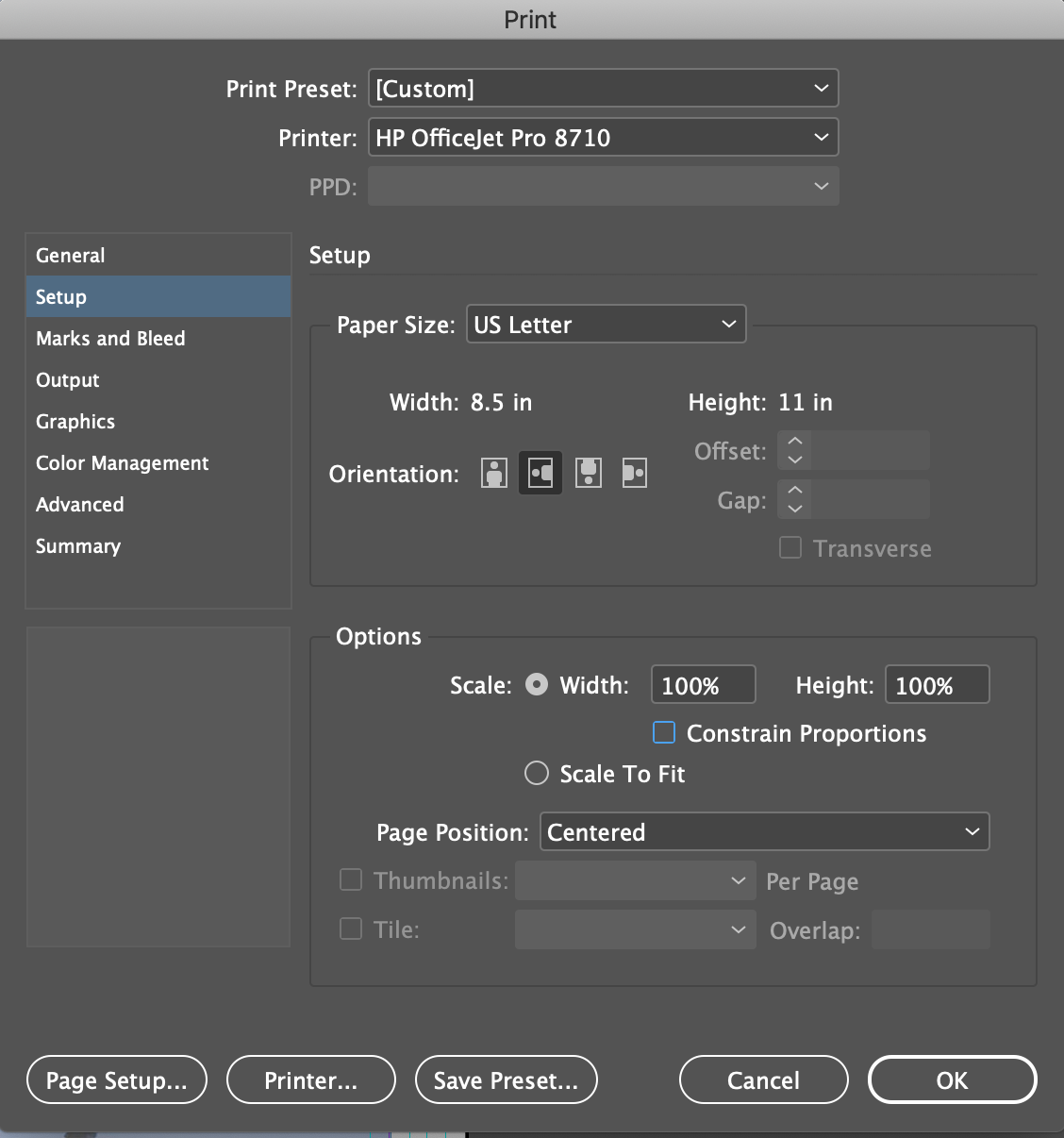1064x1138 pixels.
Task: Click the Offset up stepper arrow
Action: pyautogui.click(x=794, y=443)
